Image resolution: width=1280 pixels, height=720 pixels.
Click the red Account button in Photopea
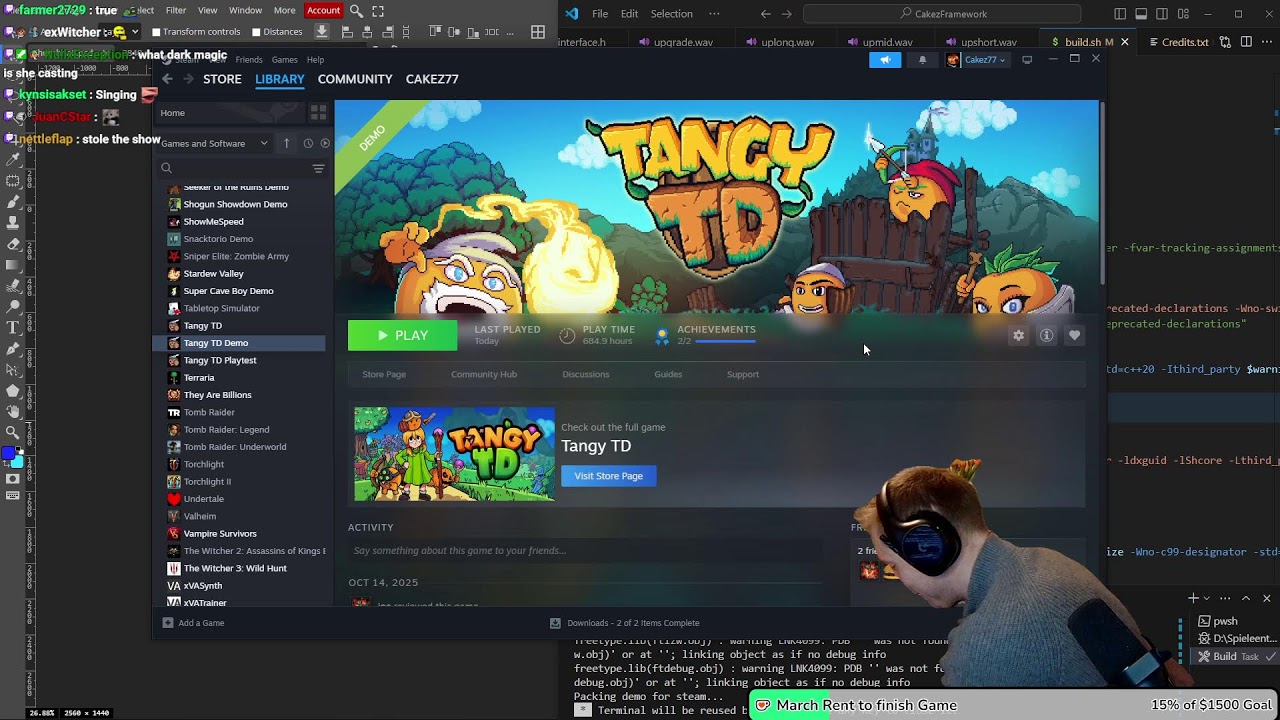point(323,11)
